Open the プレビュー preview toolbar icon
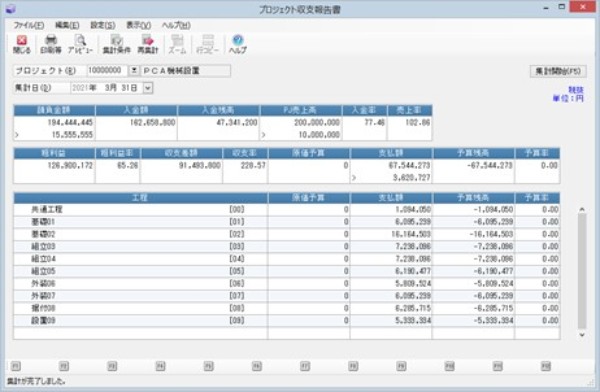This screenshot has width=600, height=392. pos(80,44)
